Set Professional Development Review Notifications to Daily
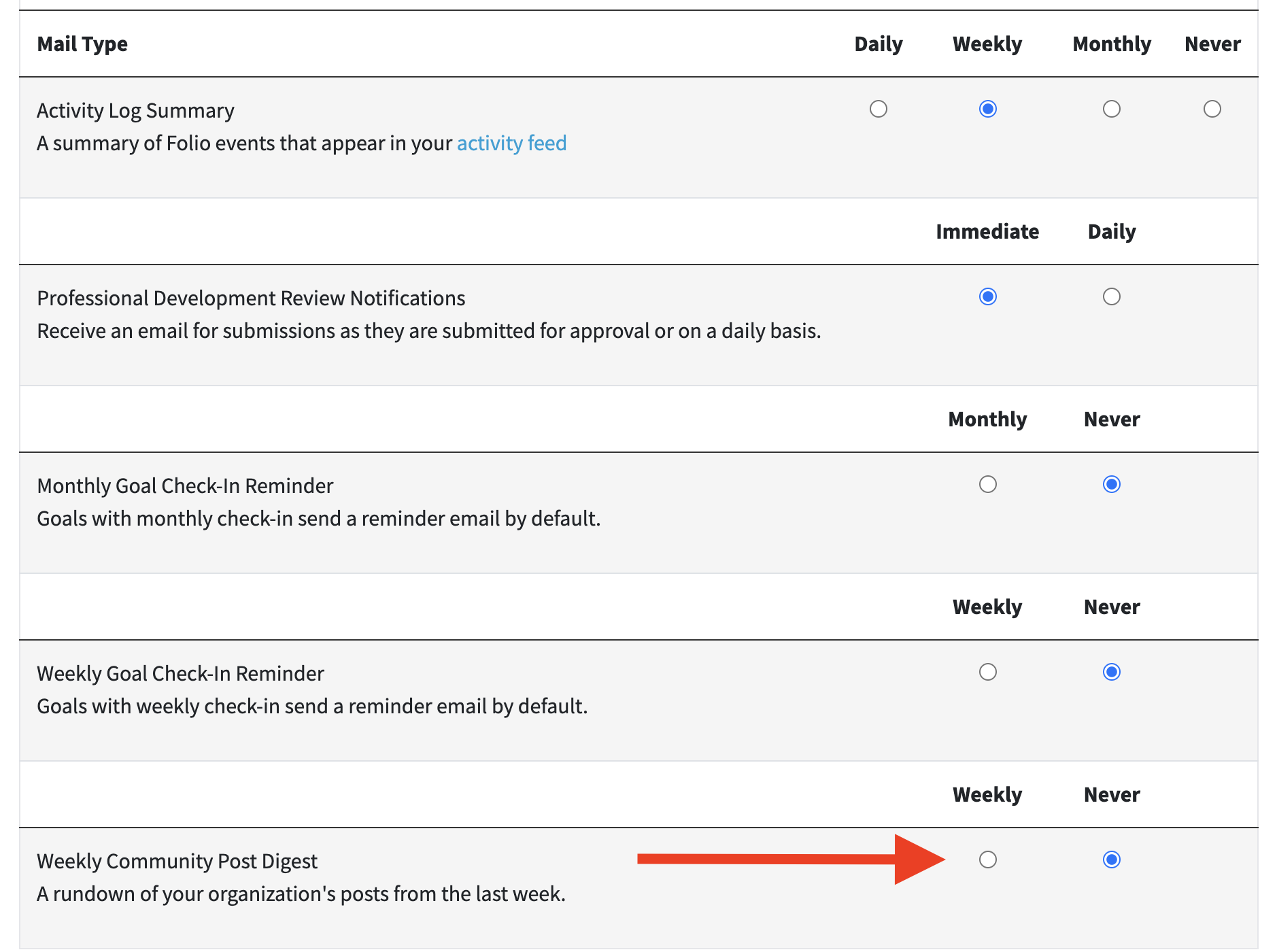Screen dimensions: 1277x952 [1111, 296]
